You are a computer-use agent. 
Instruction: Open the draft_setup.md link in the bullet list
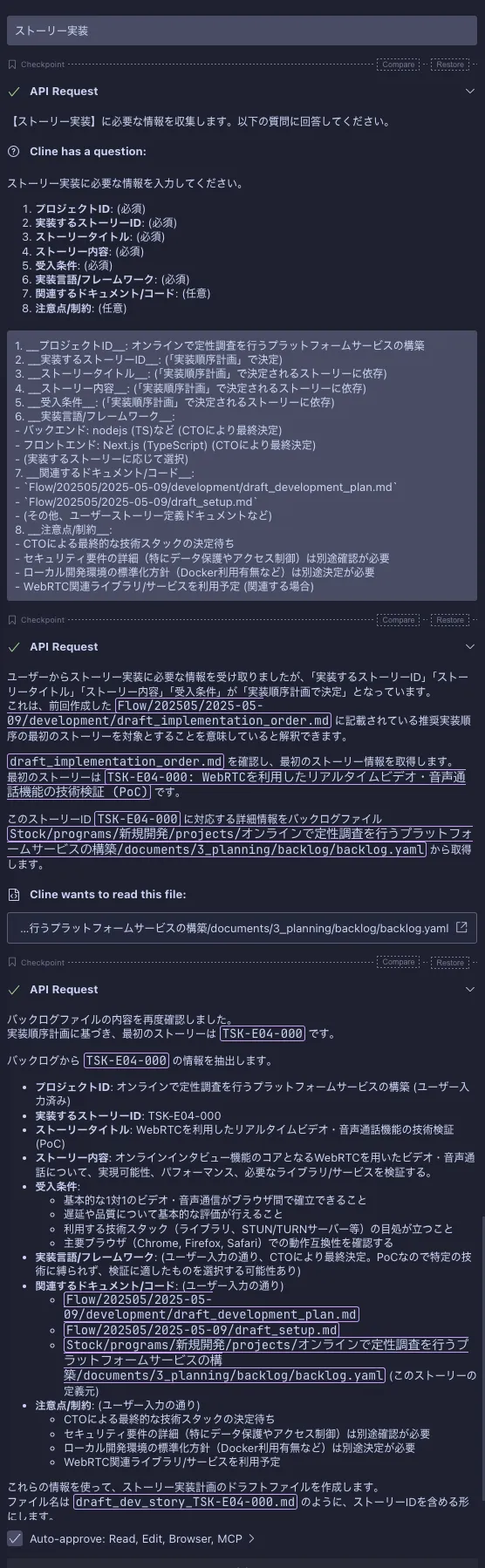click(202, 1330)
